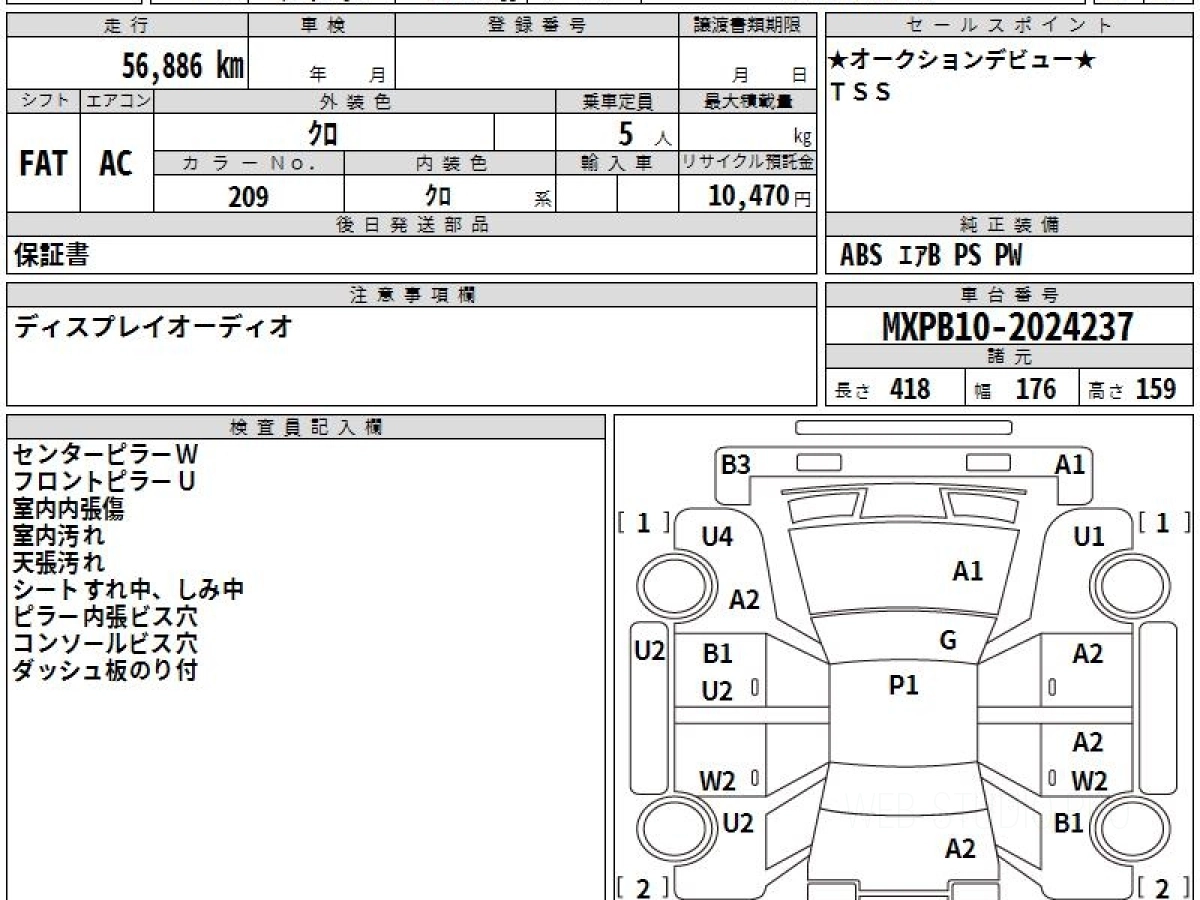
Task: Select the width value 176
Action: pyautogui.click(x=1035, y=389)
